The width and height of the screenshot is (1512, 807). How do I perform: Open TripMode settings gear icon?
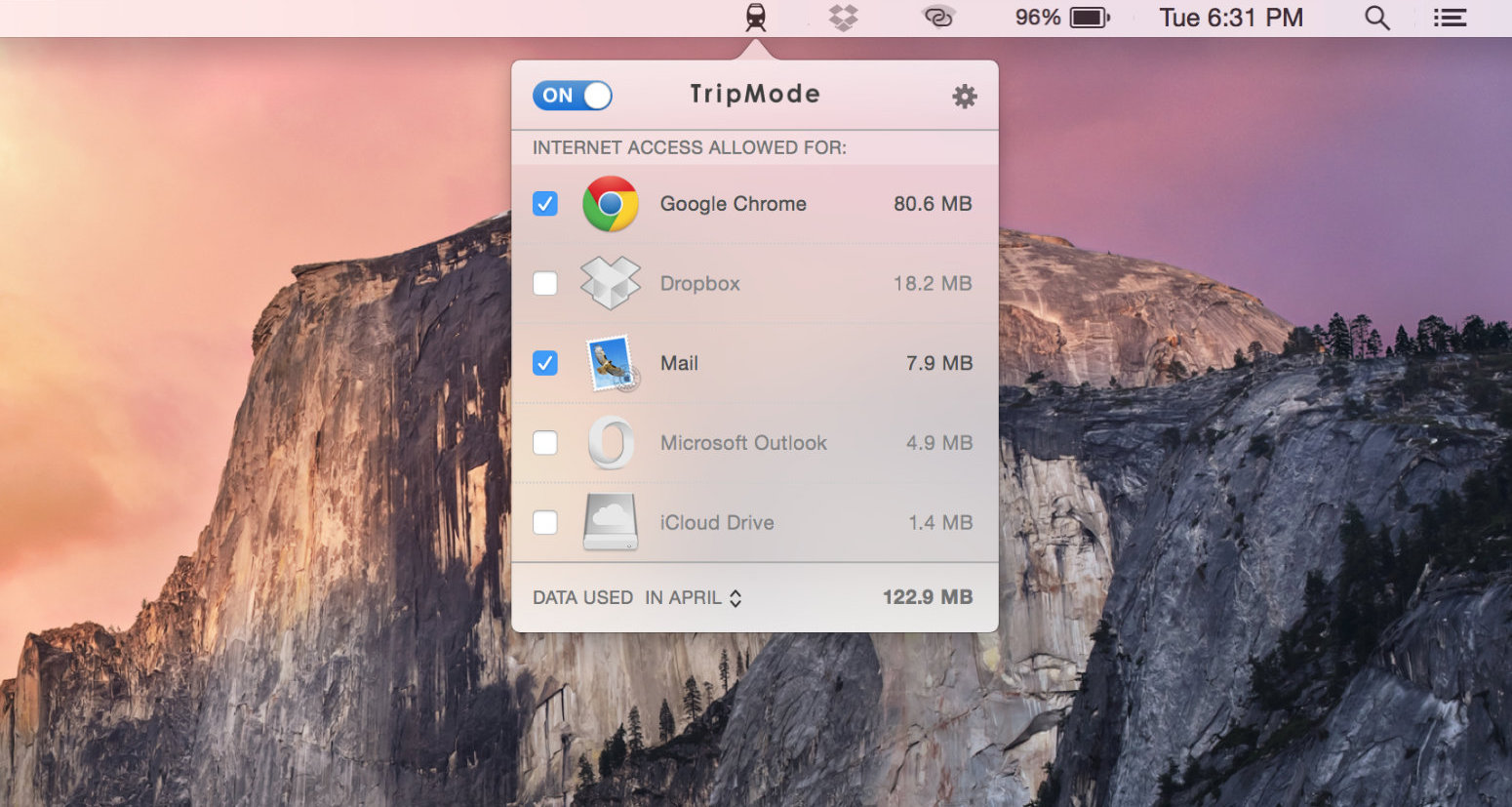coord(964,96)
